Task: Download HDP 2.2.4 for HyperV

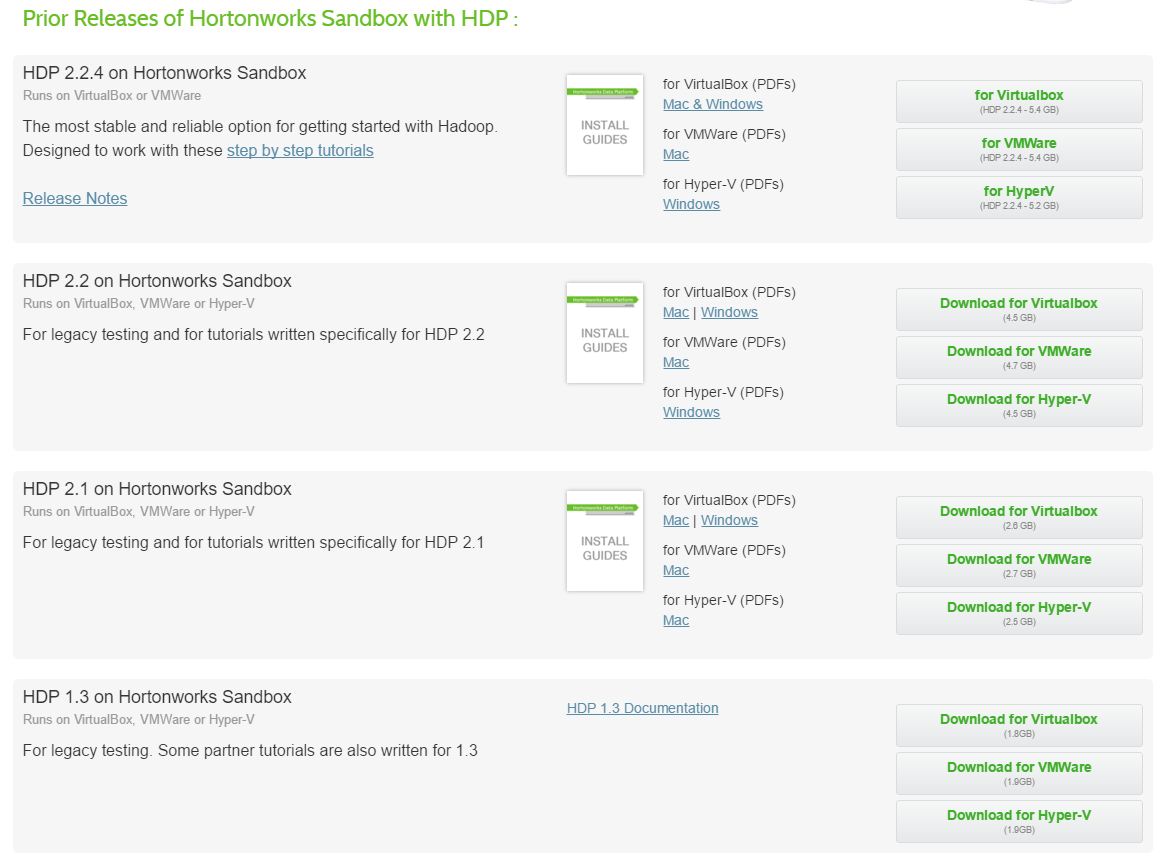Action: click(1018, 197)
